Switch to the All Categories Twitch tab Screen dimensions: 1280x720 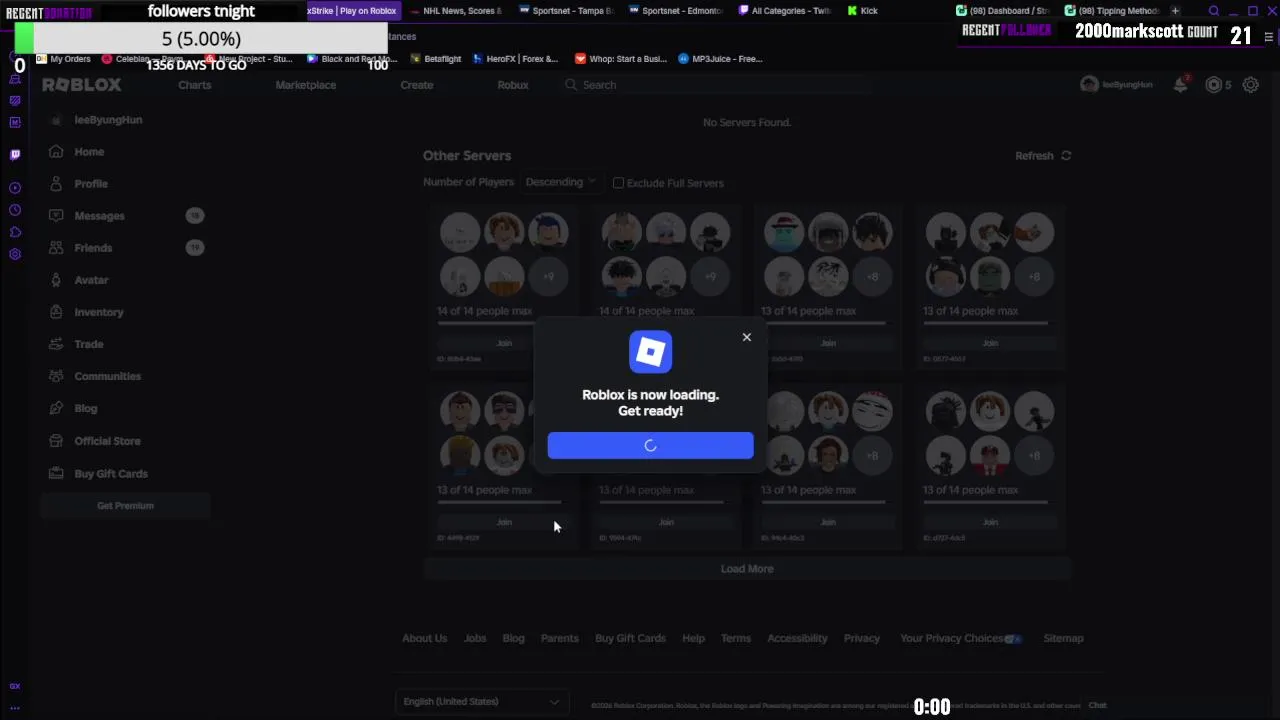[785, 11]
